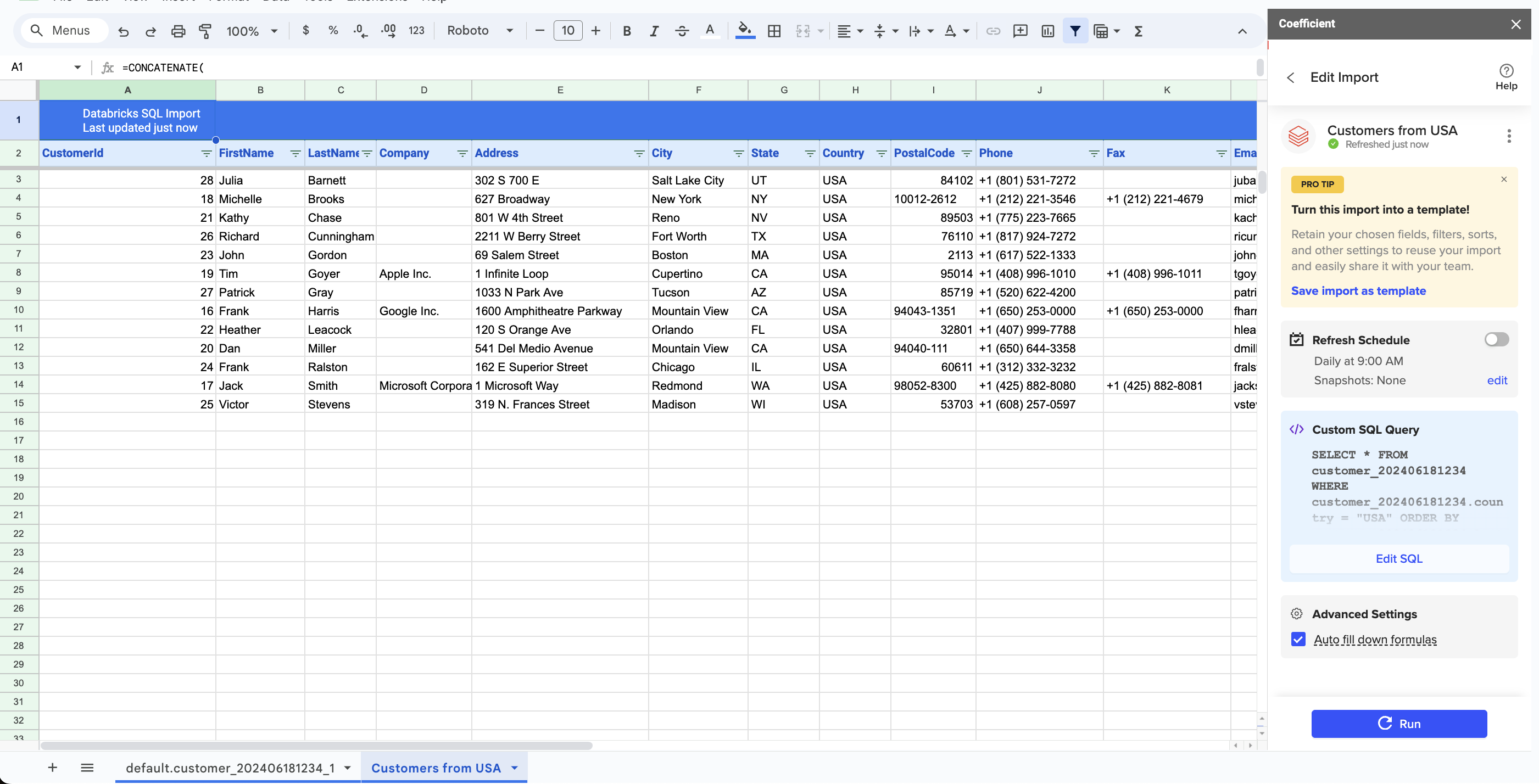Screen dimensions: 1539x784
Task: Edit the refresh schedule
Action: tap(1497, 380)
